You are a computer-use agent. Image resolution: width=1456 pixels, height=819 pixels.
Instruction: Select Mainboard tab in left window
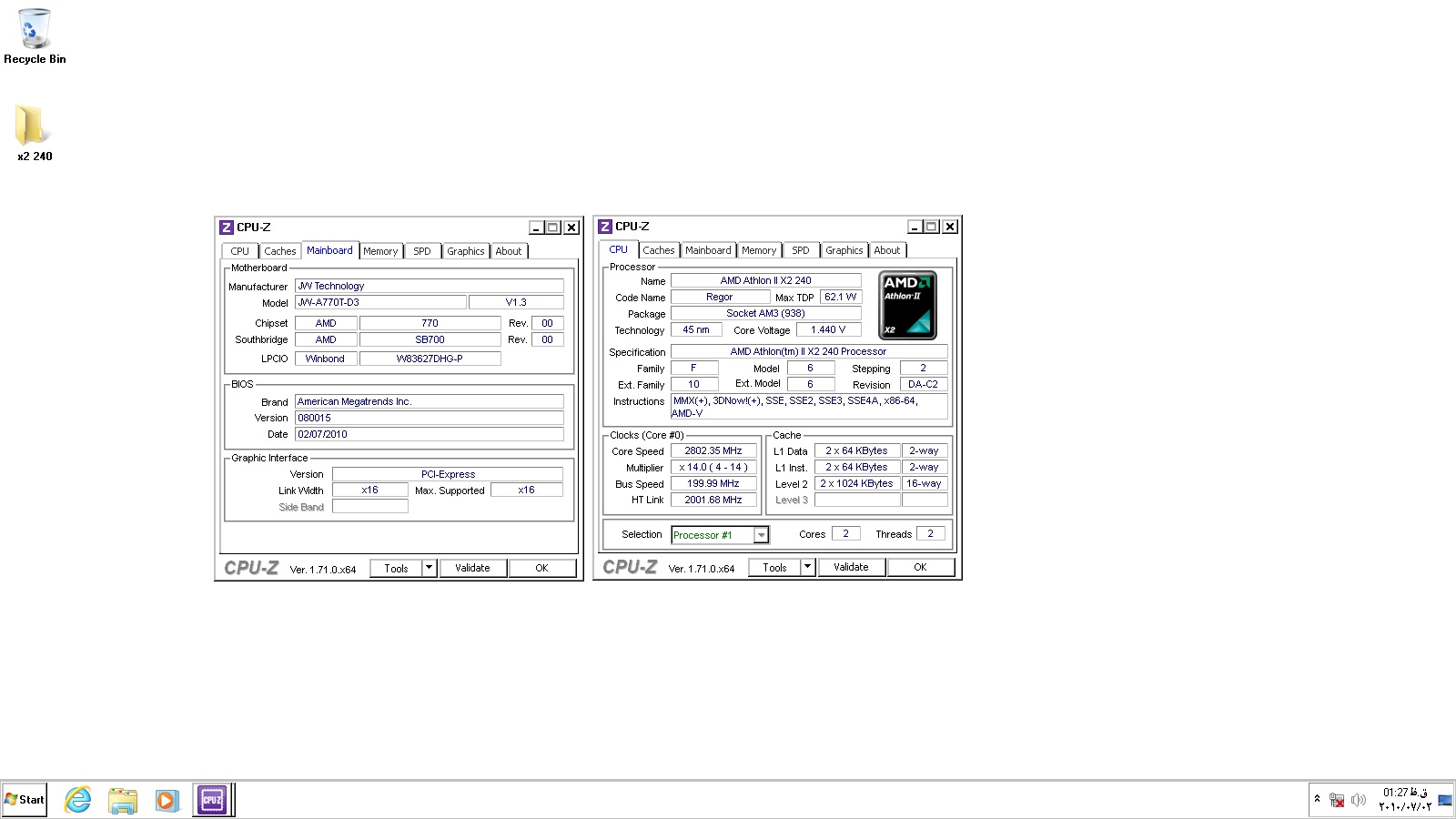pyautogui.click(x=329, y=250)
